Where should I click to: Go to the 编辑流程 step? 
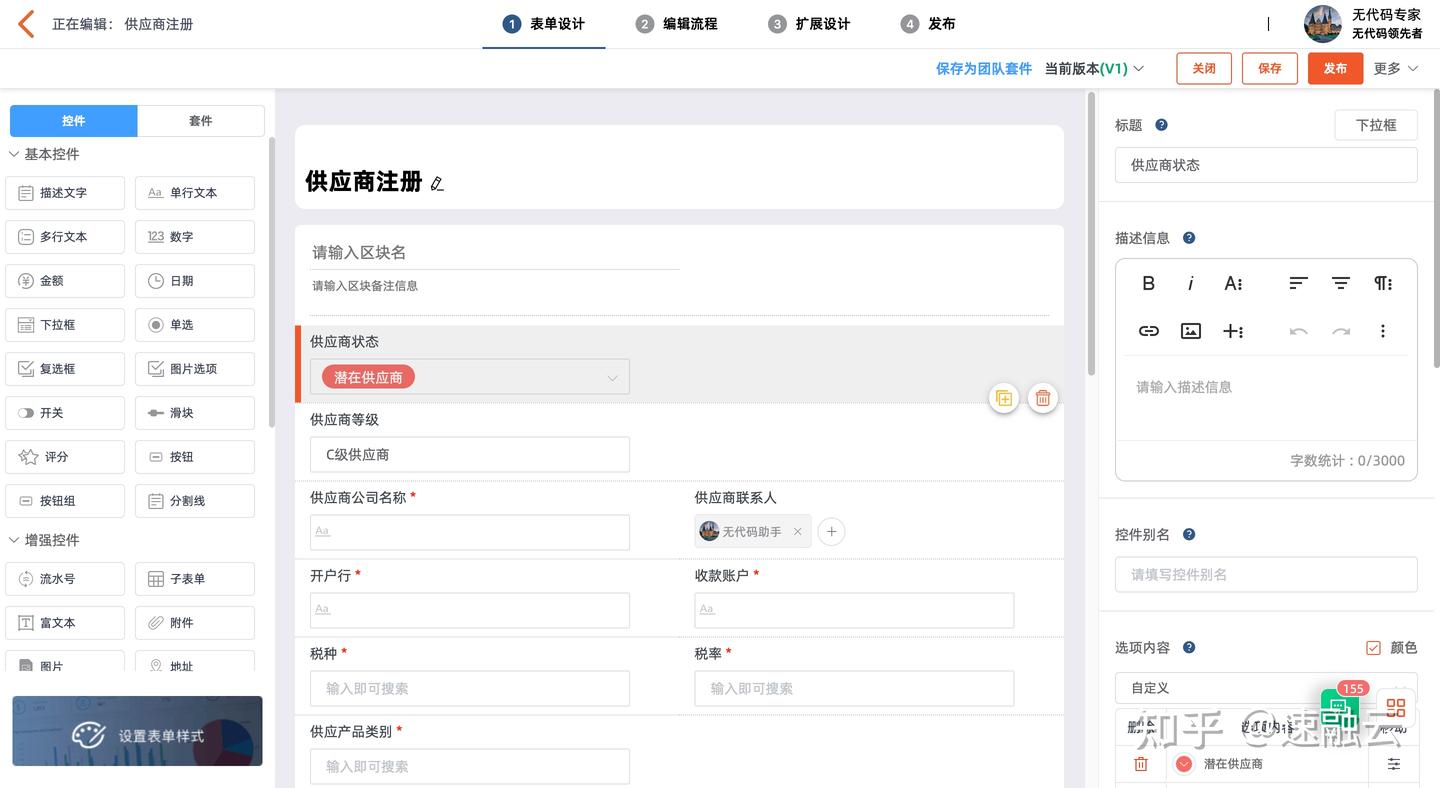tap(676, 23)
